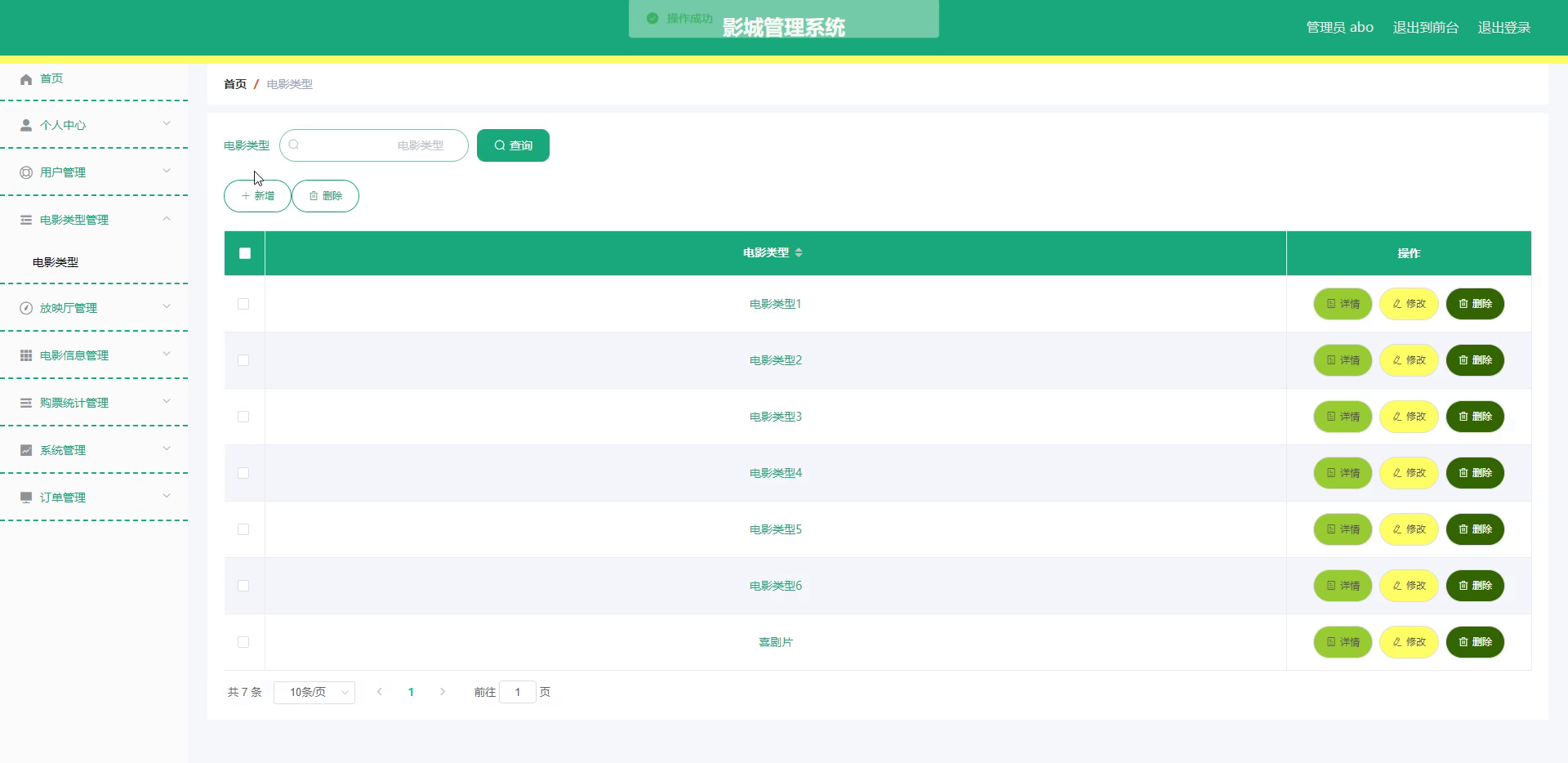
Task: Click the 电影类型管理 list icon
Action: click(26, 220)
